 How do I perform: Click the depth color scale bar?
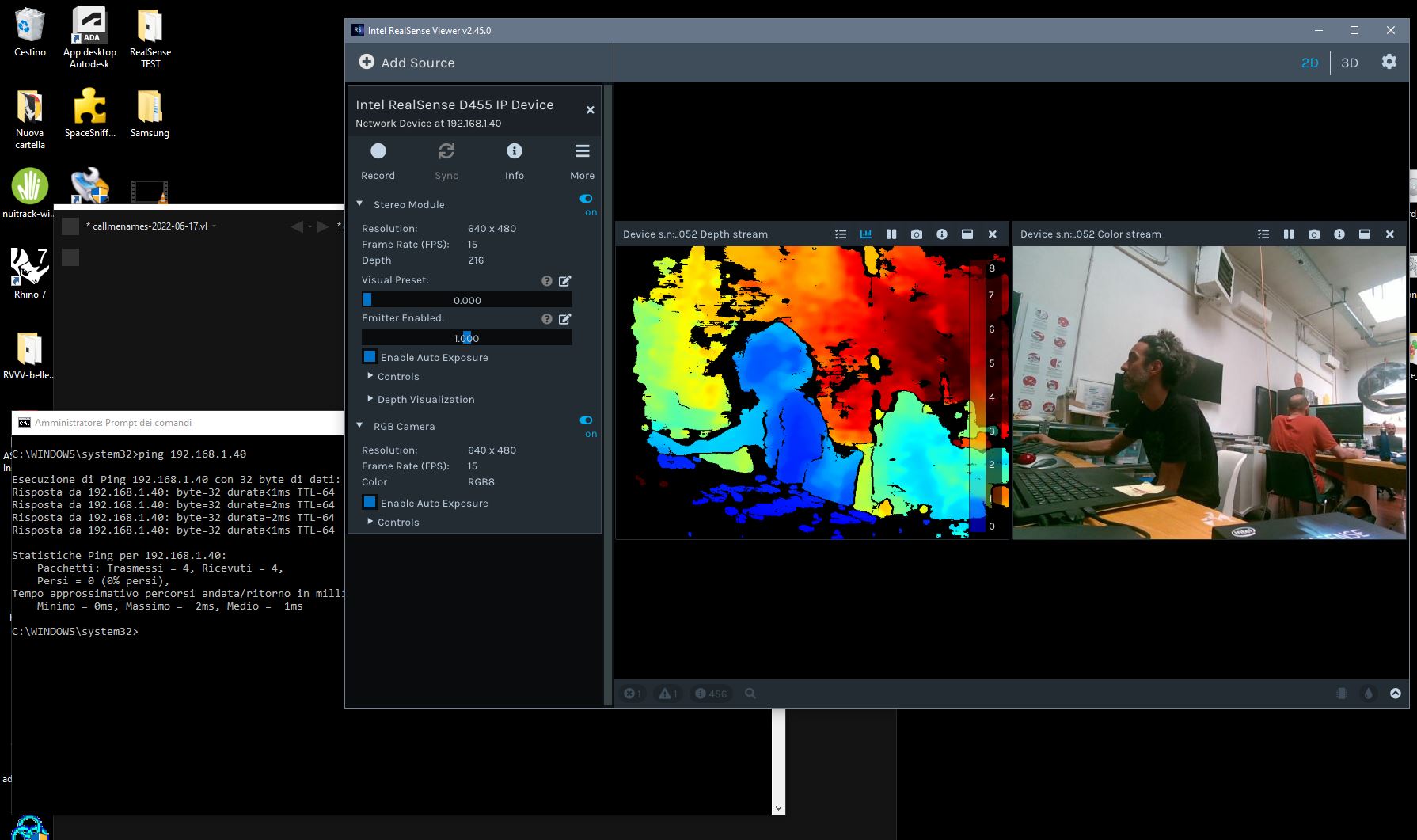pyautogui.click(x=978, y=396)
